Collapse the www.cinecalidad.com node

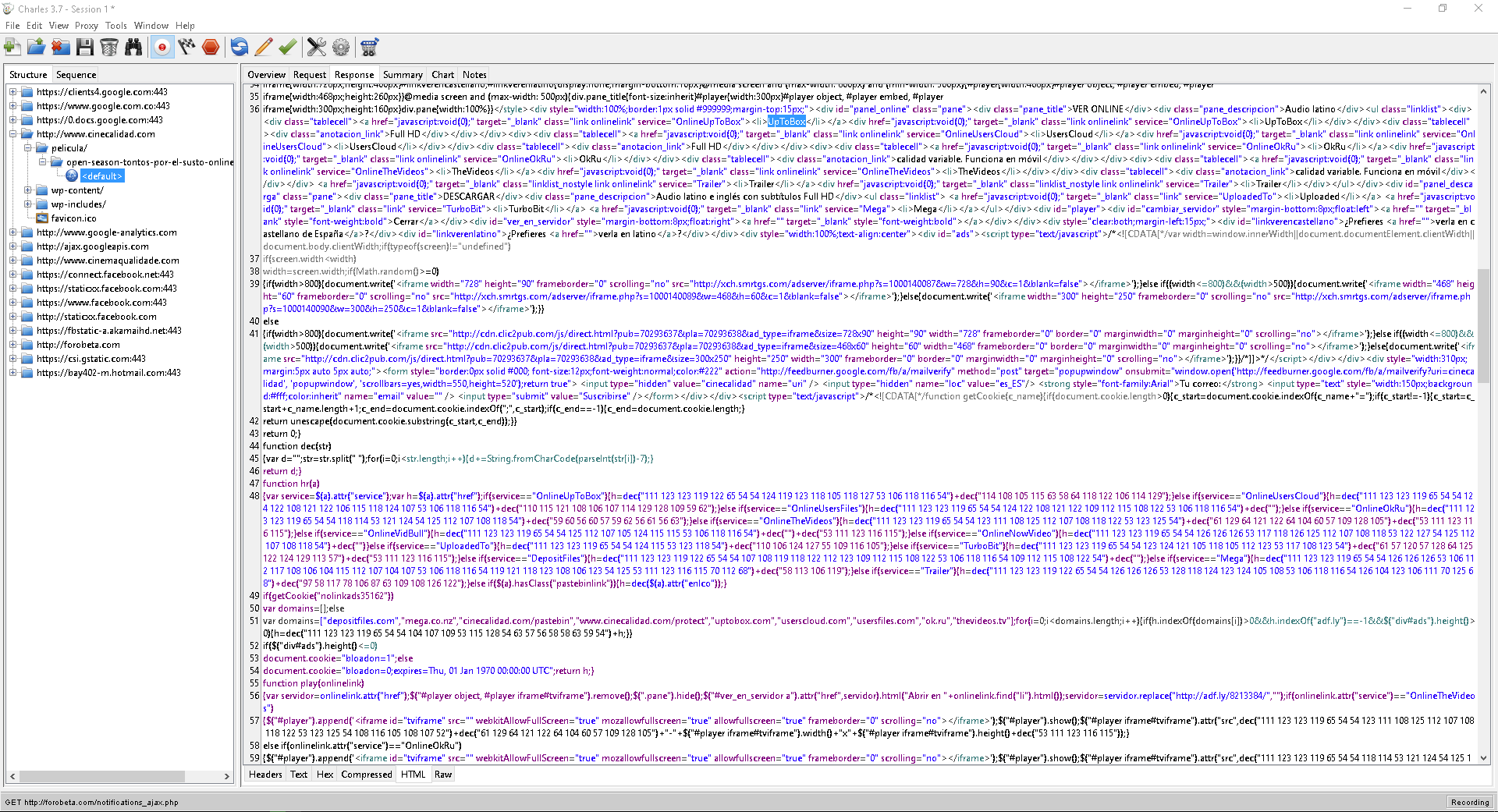[x=13, y=134]
